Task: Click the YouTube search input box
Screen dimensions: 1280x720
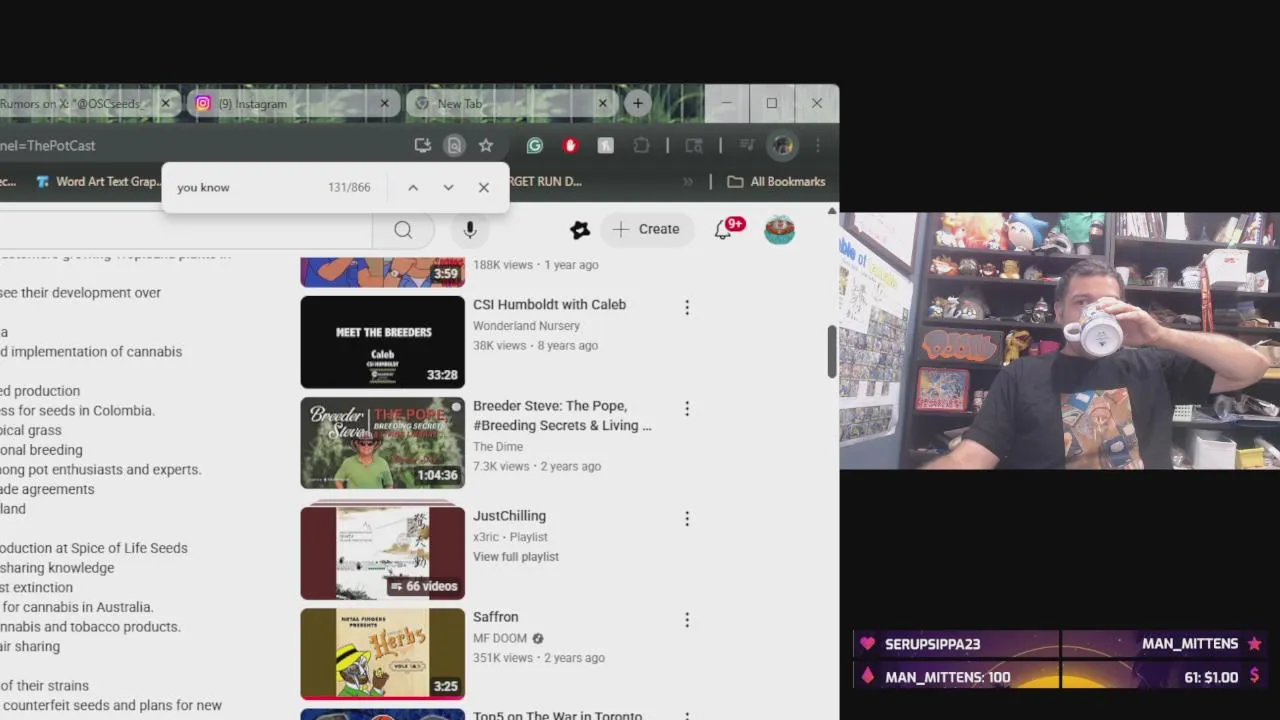Action: coord(185,230)
